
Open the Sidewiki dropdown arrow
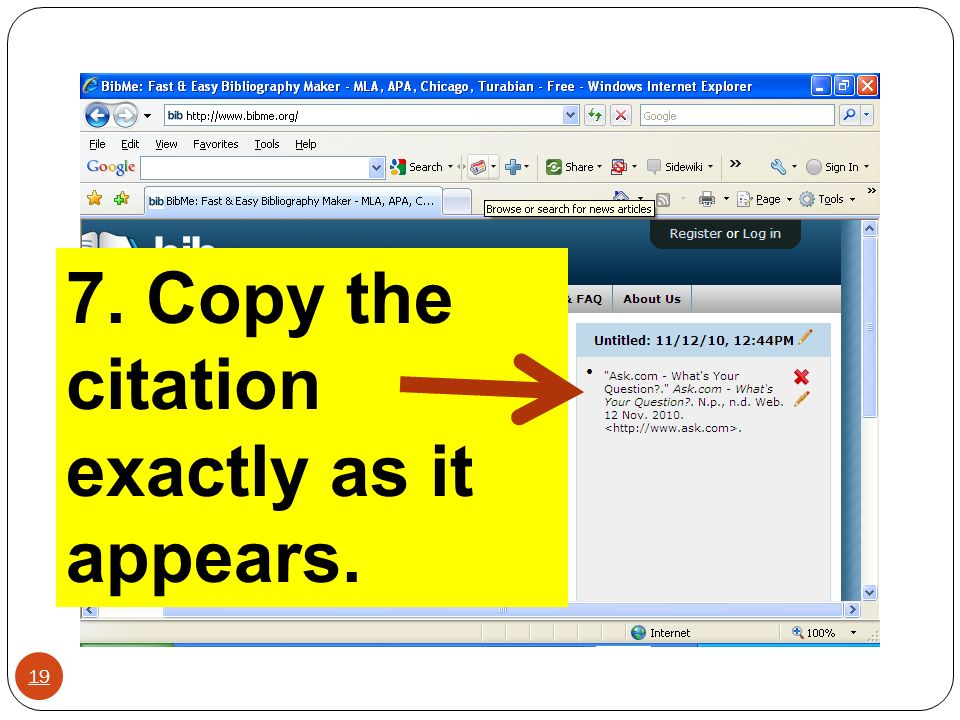(710, 167)
